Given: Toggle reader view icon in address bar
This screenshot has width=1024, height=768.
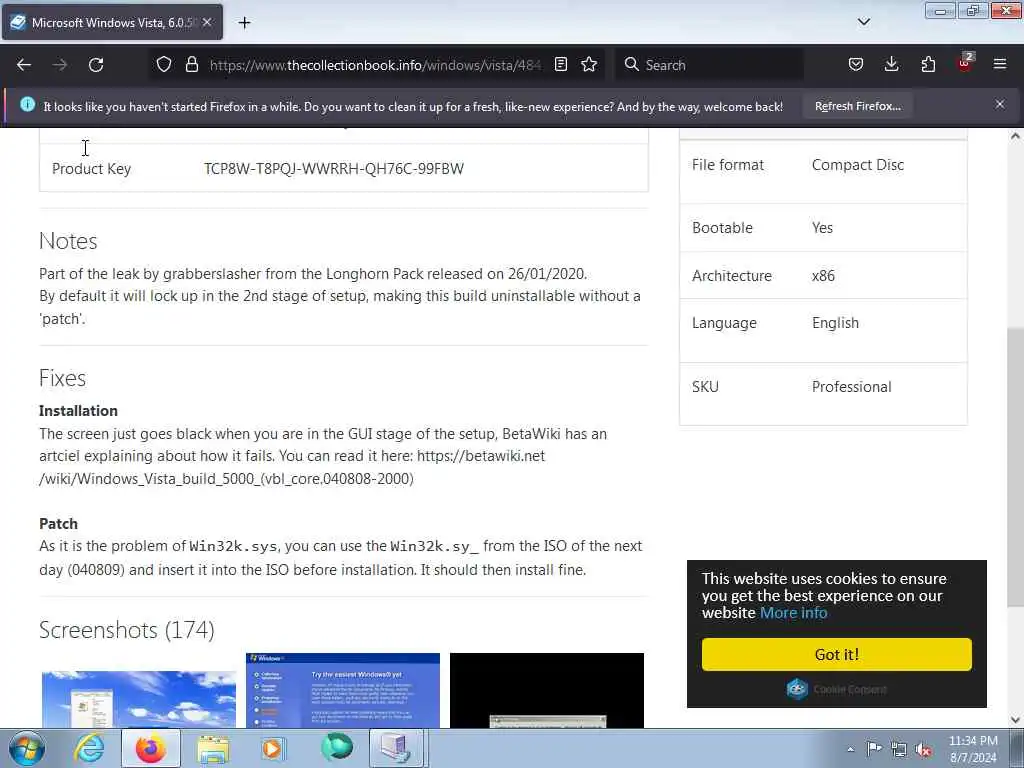Looking at the screenshot, I should [x=560, y=65].
